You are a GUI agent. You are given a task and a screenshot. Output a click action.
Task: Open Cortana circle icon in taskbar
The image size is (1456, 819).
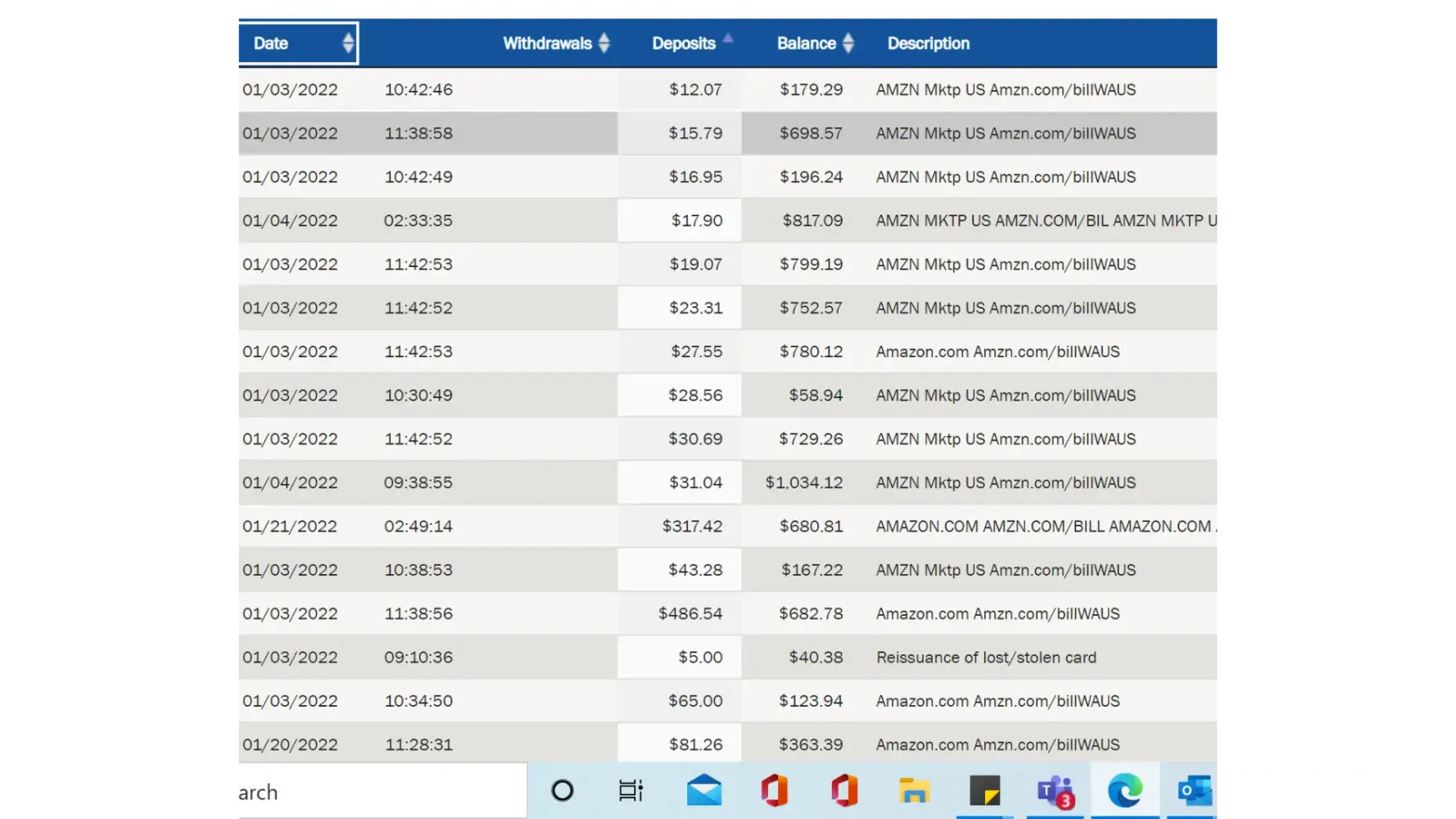[562, 791]
